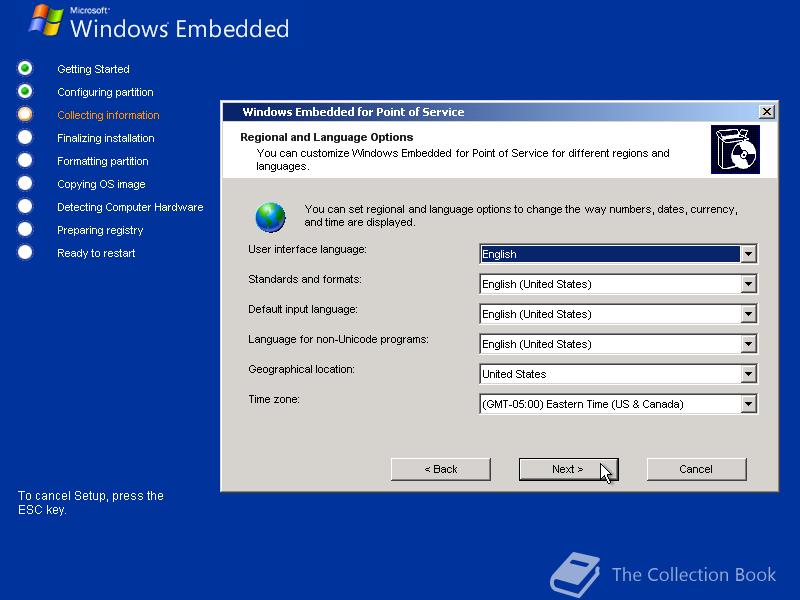Click the Finalizing installation step indicator

click(25, 137)
